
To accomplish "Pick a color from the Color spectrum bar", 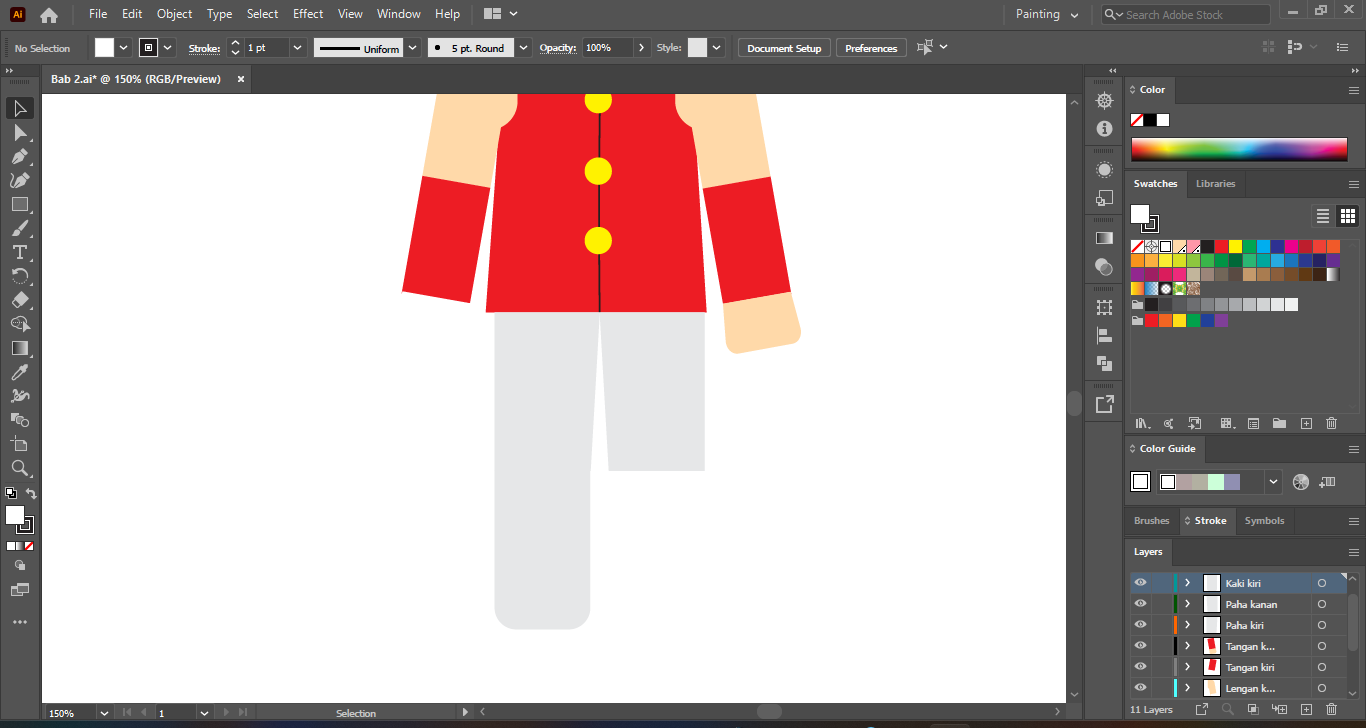I will [1239, 149].
